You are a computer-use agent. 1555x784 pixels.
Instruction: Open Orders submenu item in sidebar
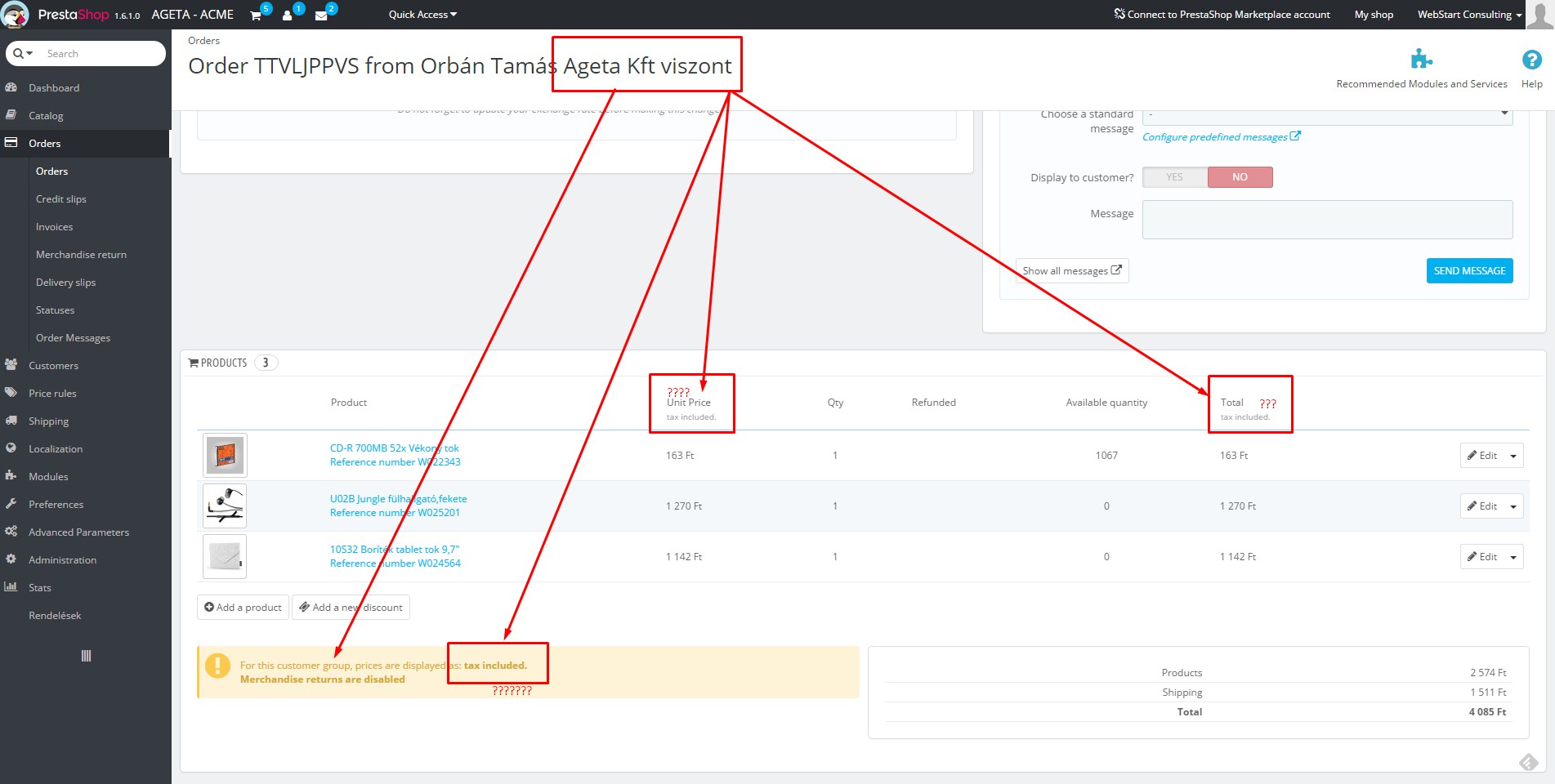tap(51, 171)
